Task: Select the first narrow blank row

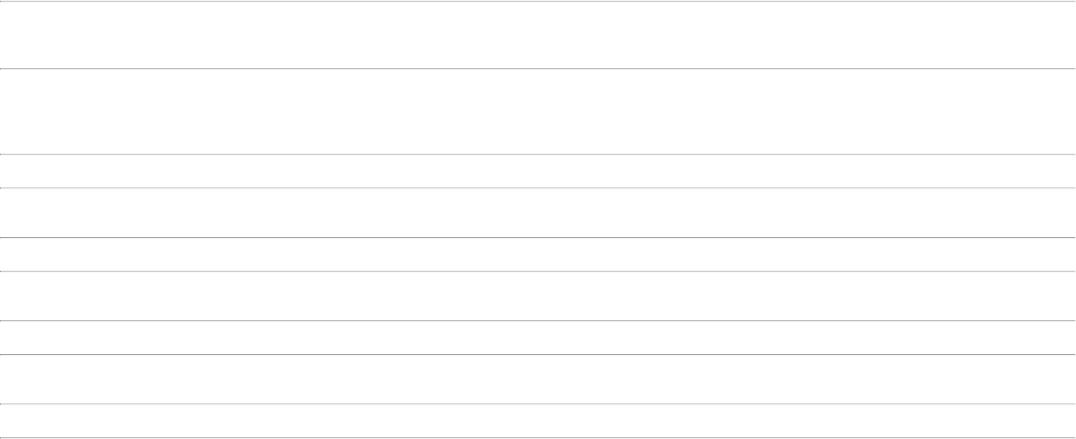Action: (538, 171)
